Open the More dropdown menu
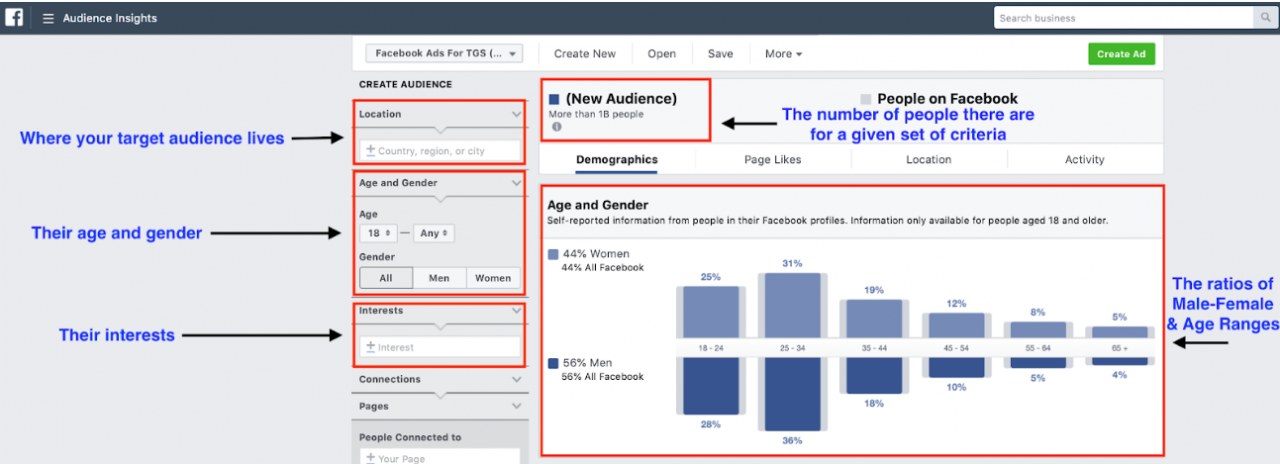 pyautogui.click(x=783, y=54)
